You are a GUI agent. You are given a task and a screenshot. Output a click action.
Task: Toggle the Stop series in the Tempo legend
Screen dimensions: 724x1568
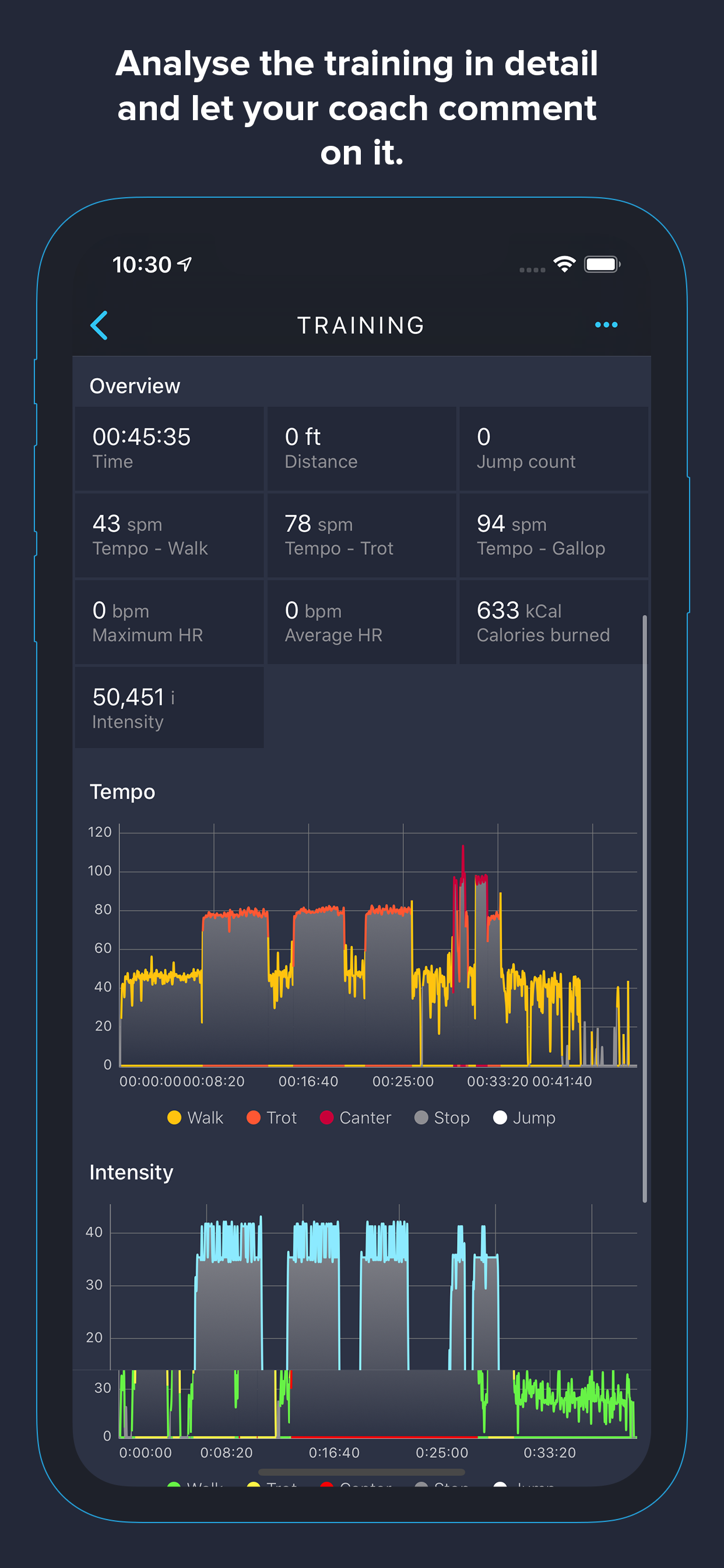pyautogui.click(x=442, y=1118)
